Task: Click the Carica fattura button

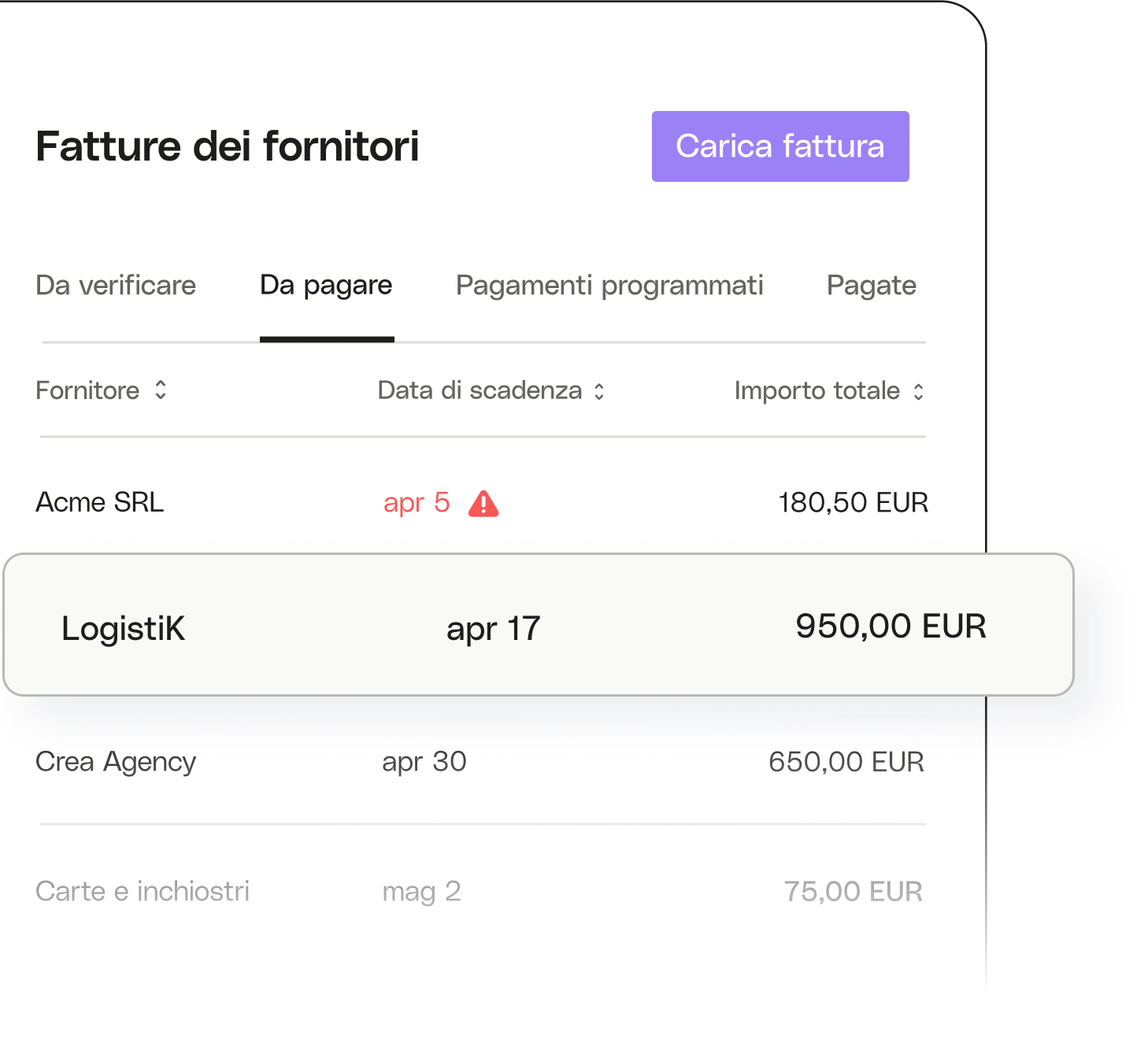Action: (780, 146)
